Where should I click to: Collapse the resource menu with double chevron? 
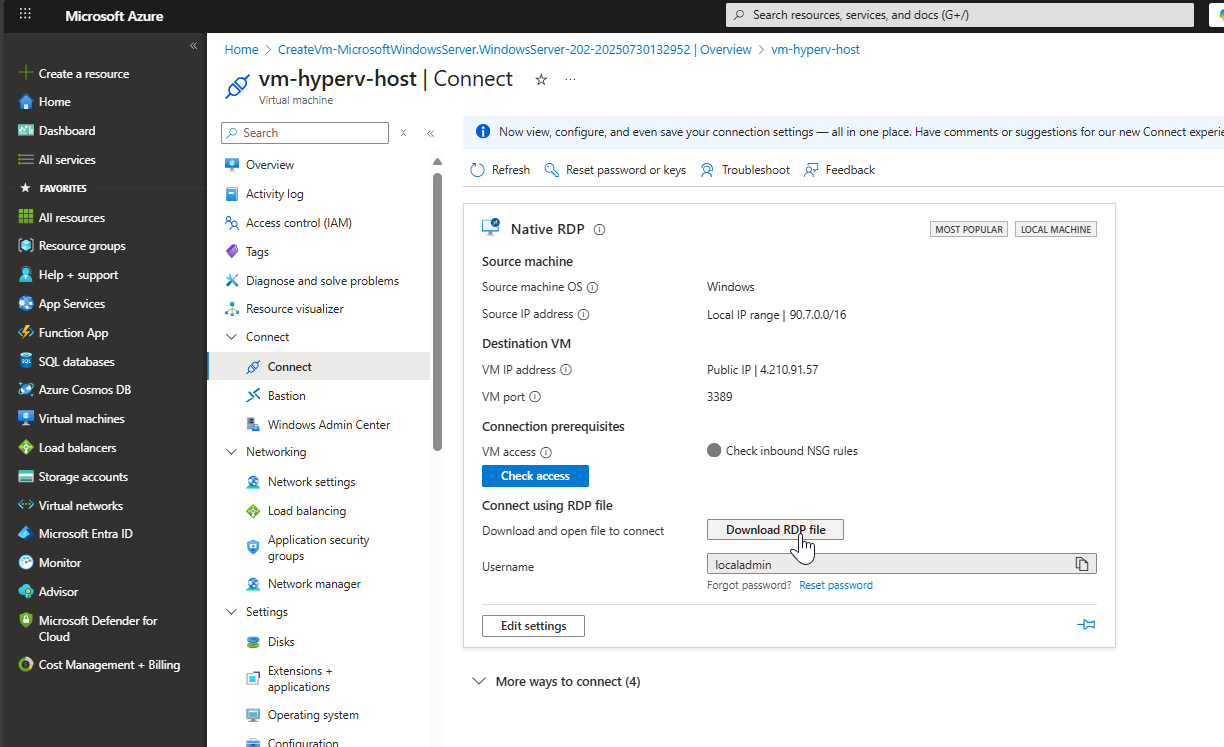[430, 133]
